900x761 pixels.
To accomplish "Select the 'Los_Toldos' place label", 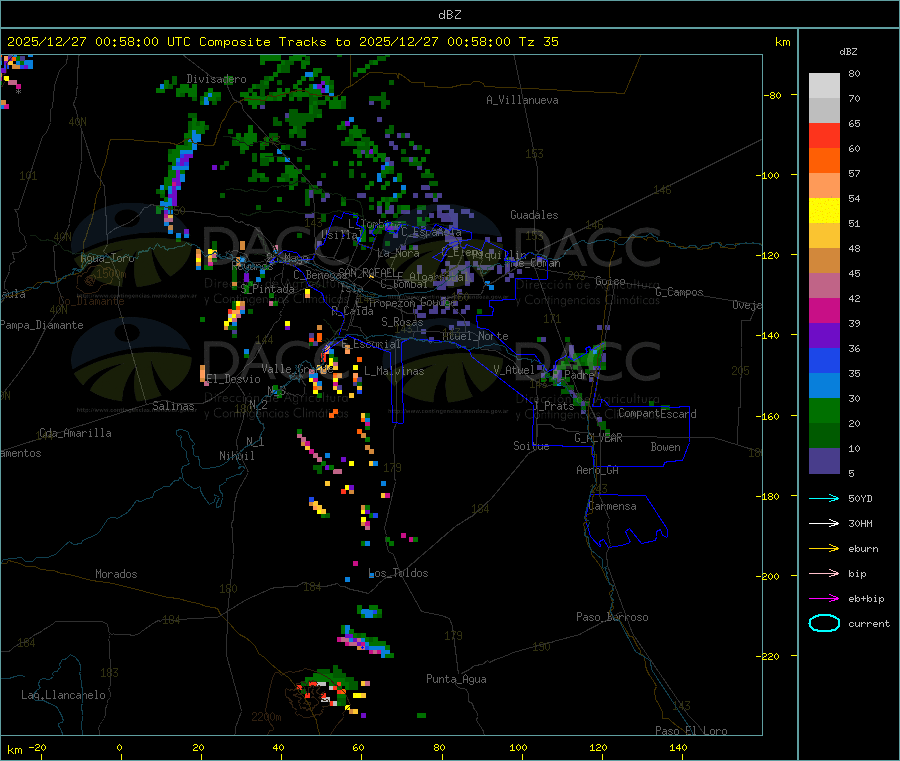I will [x=398, y=573].
